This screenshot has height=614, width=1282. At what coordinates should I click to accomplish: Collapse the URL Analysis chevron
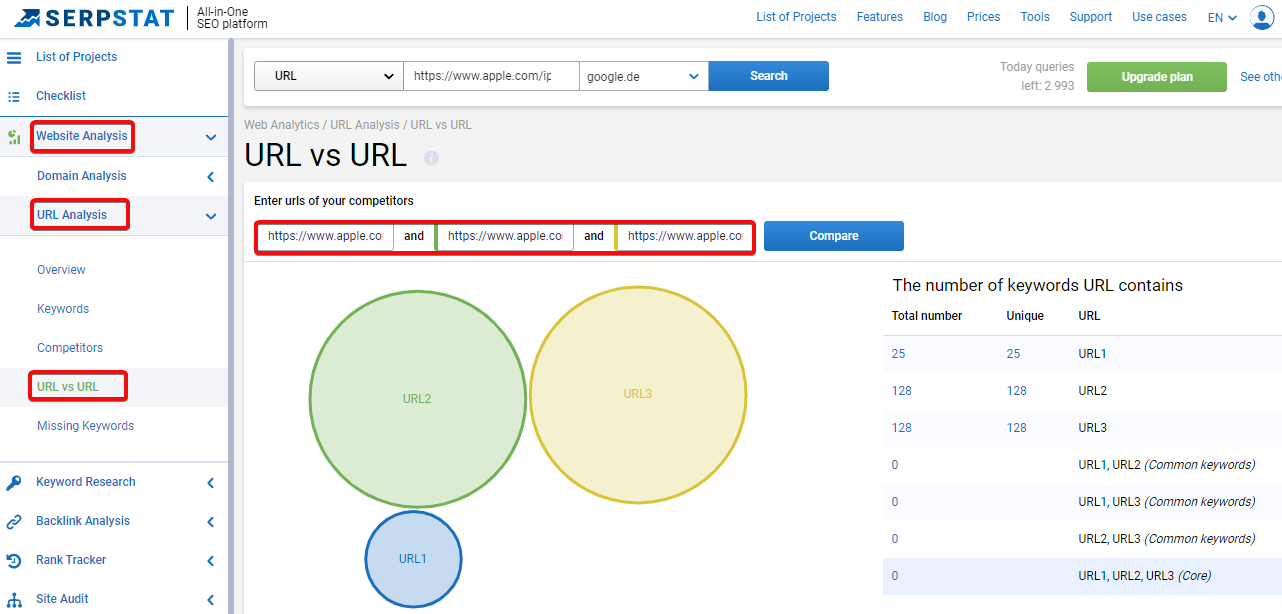pyautogui.click(x=211, y=216)
